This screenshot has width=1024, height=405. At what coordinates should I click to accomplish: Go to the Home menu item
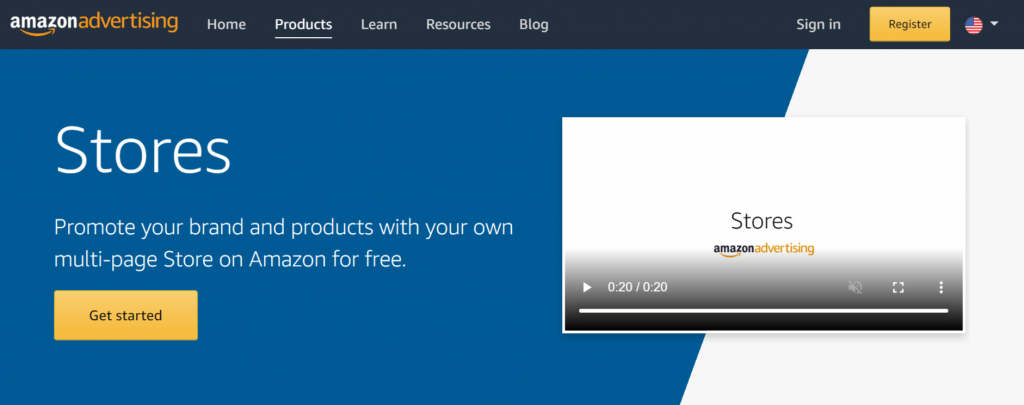click(x=226, y=24)
